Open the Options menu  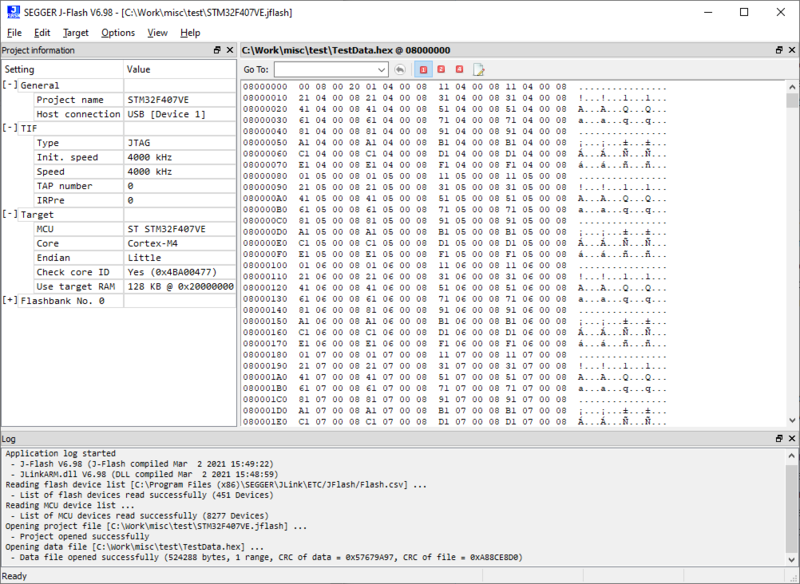click(x=118, y=33)
